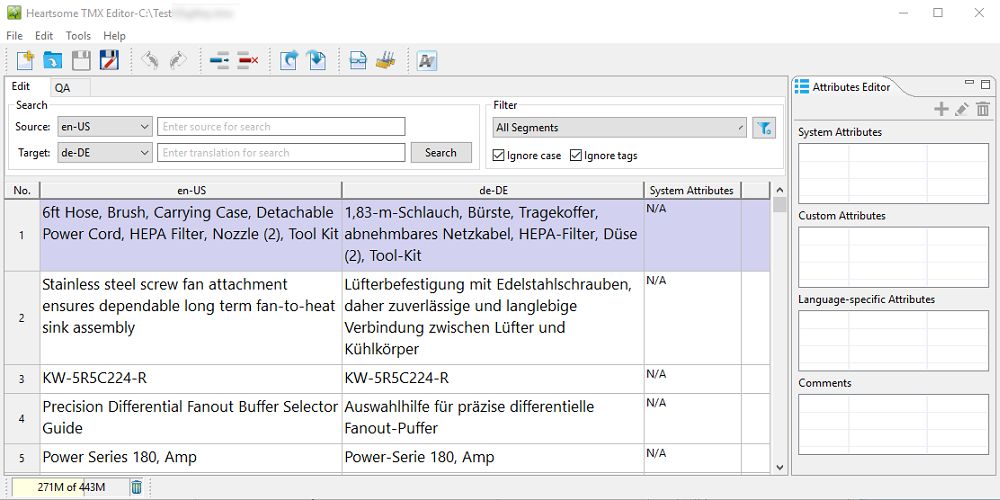Click the segment table scrollbar thumb

[x=779, y=205]
